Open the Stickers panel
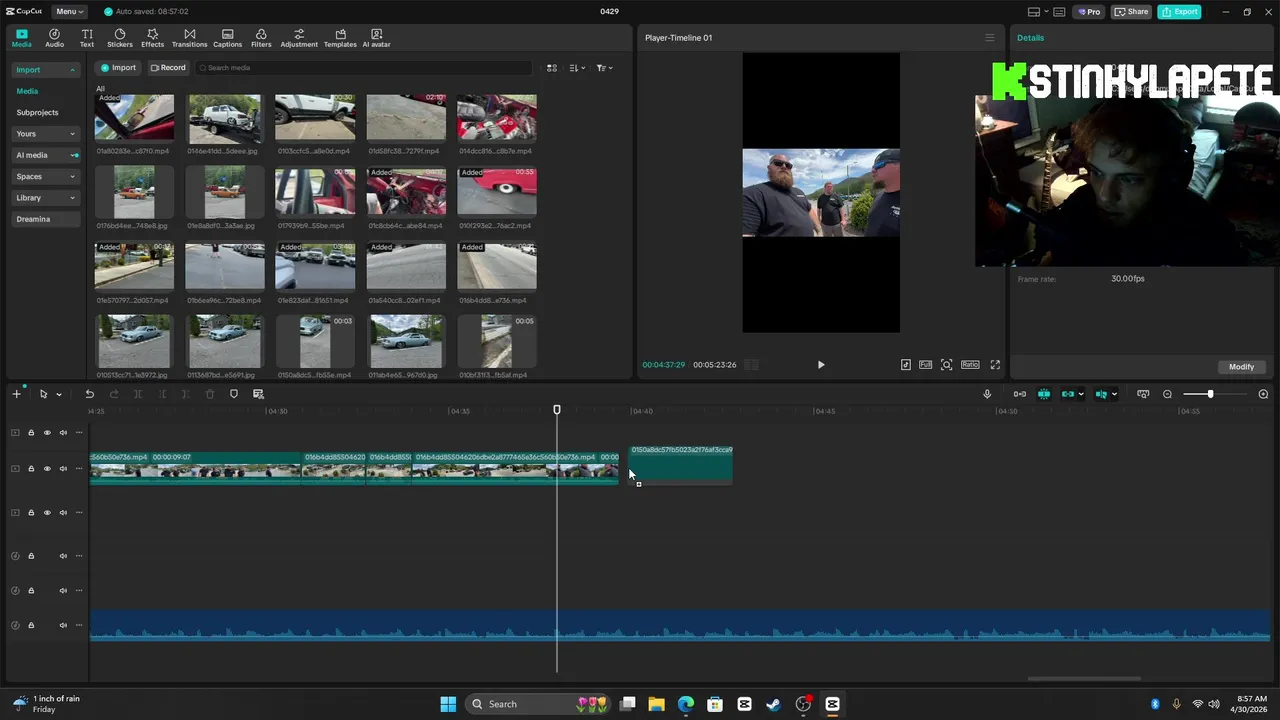 pyautogui.click(x=120, y=38)
